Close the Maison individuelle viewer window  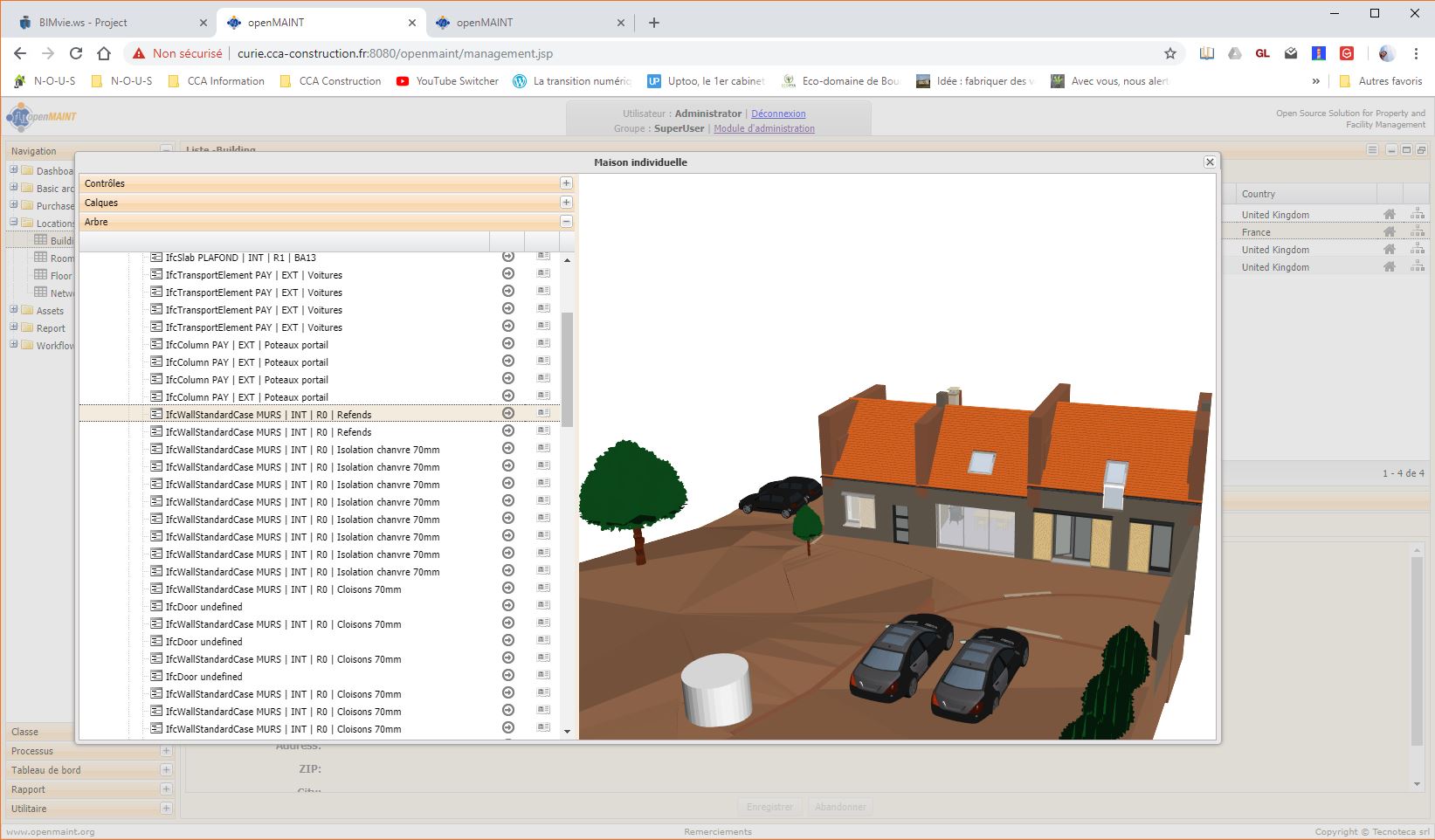click(1210, 162)
